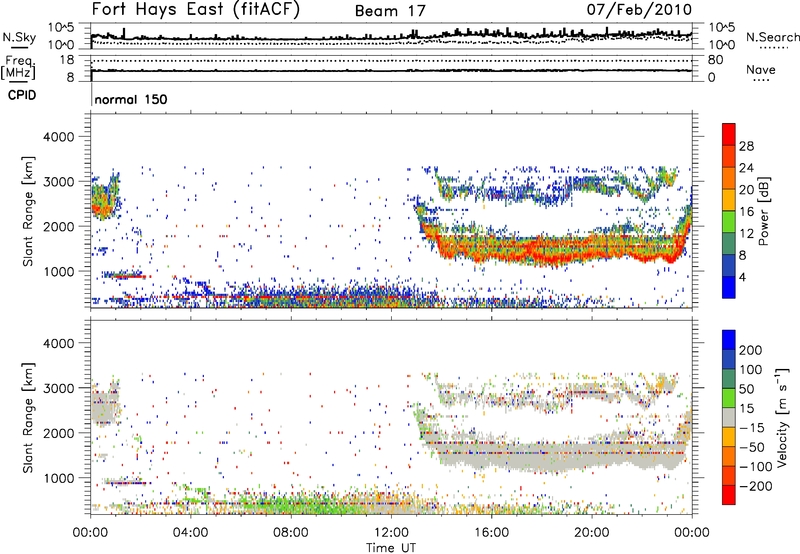Image resolution: width=800 pixels, height=554 pixels.
Task: Click the '4' power colorbar tick
Action: coord(742,278)
